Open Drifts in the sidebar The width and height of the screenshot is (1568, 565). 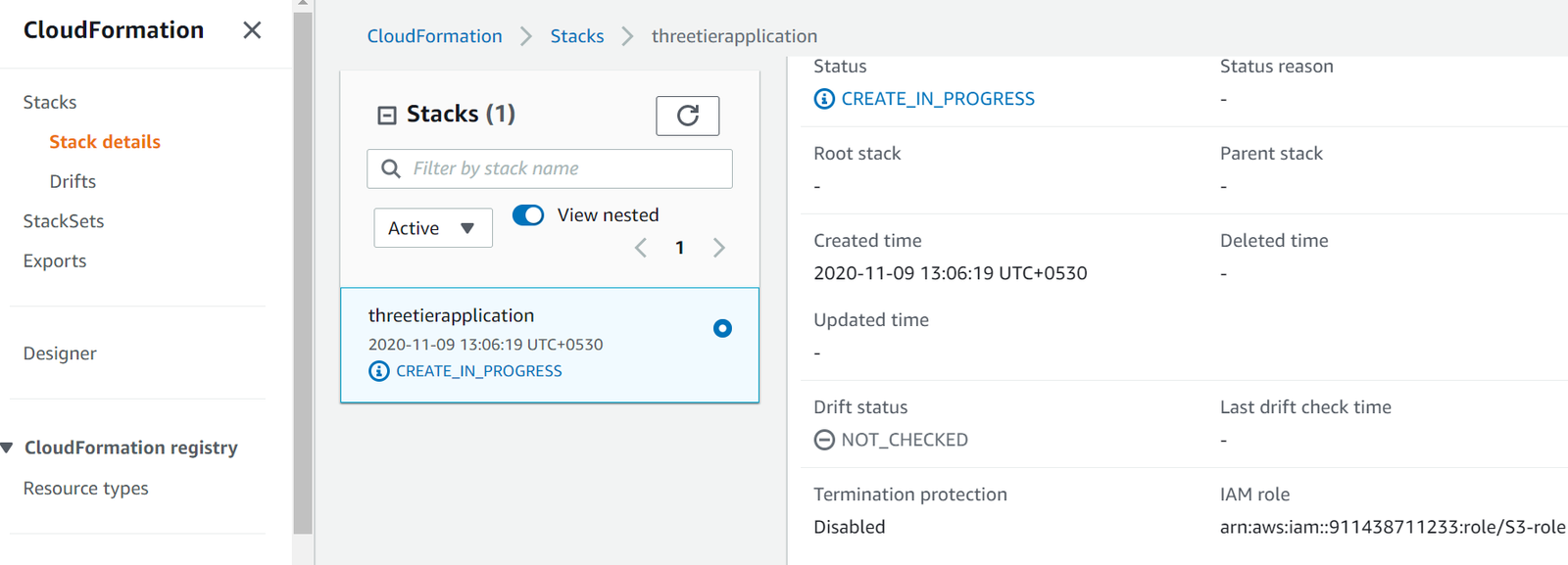coord(73,182)
